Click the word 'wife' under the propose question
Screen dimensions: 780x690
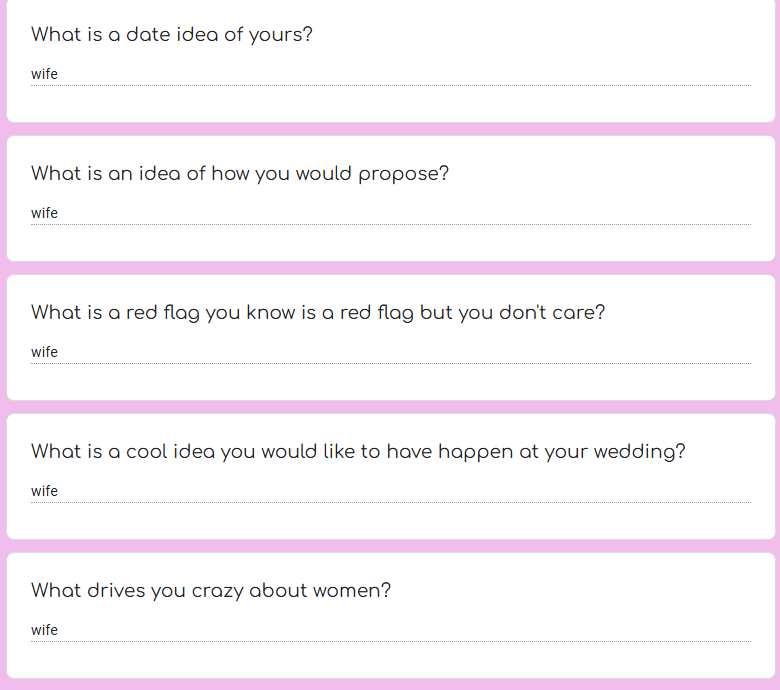[44, 213]
